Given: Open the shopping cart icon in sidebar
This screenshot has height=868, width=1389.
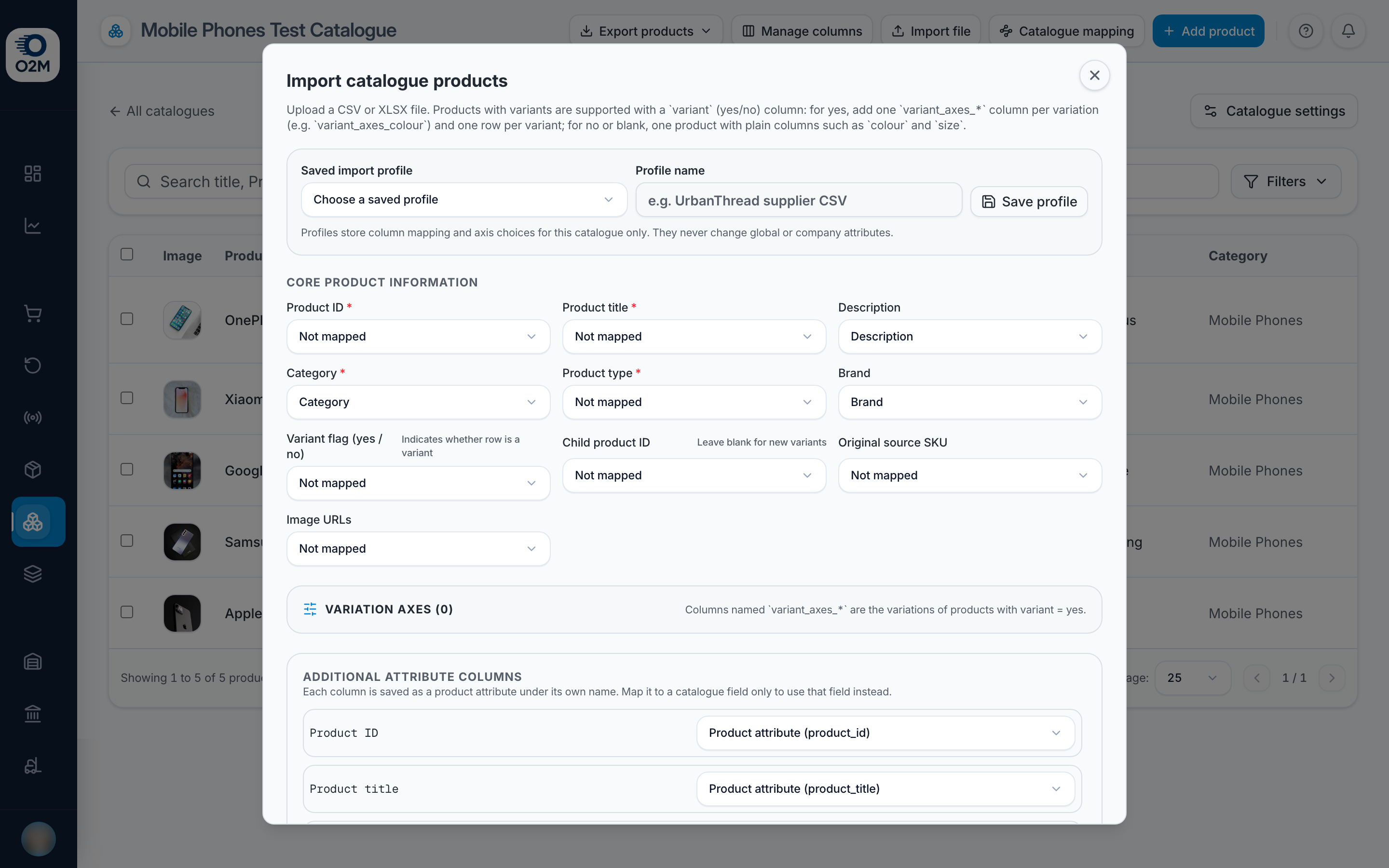Looking at the screenshot, I should (33, 313).
